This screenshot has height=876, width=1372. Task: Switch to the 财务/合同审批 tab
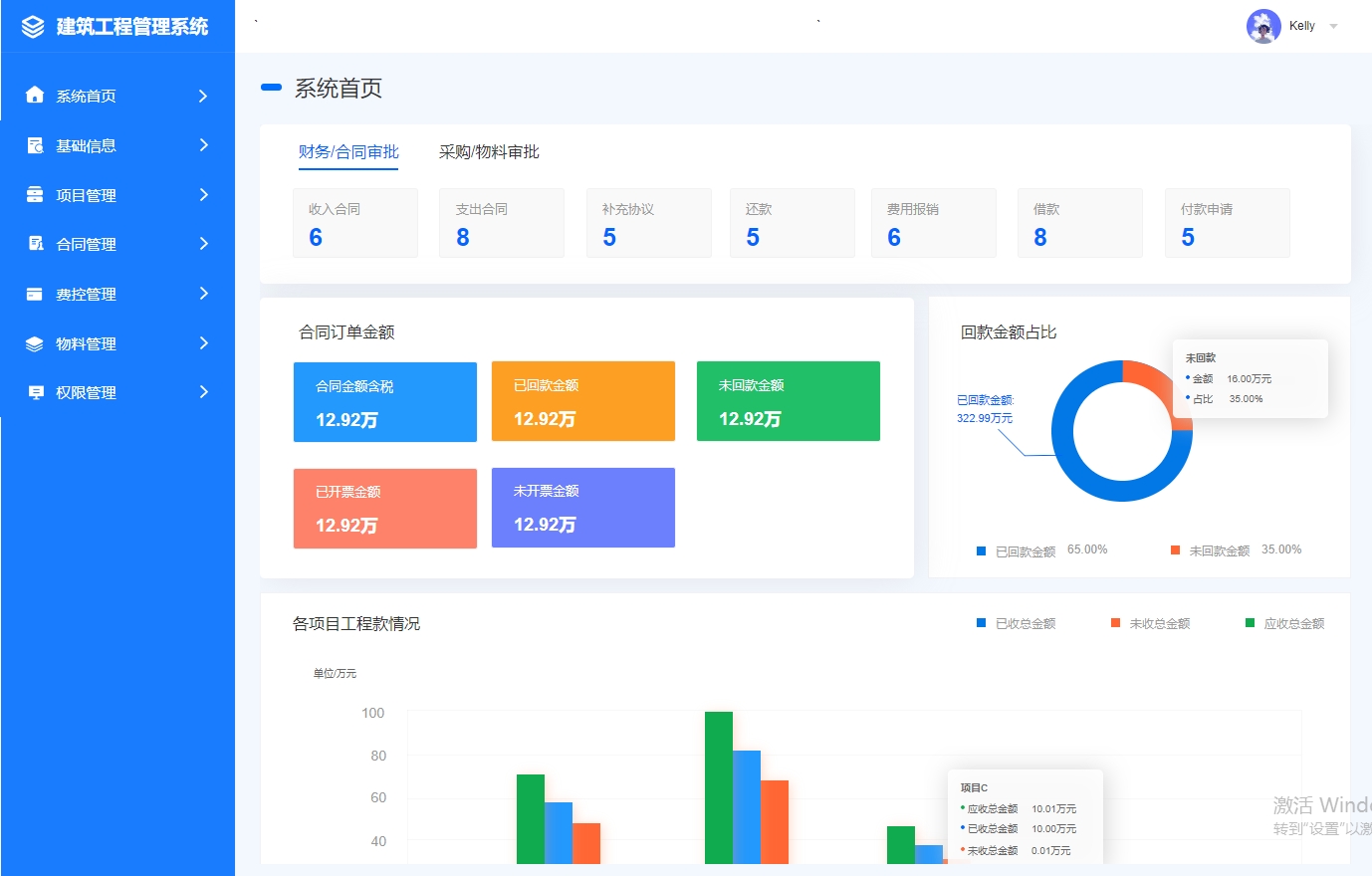[348, 152]
